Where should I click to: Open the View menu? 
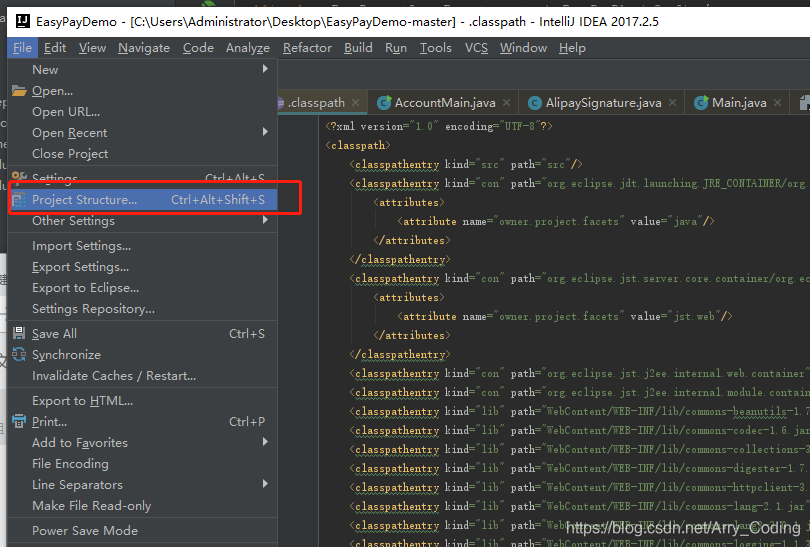92,48
